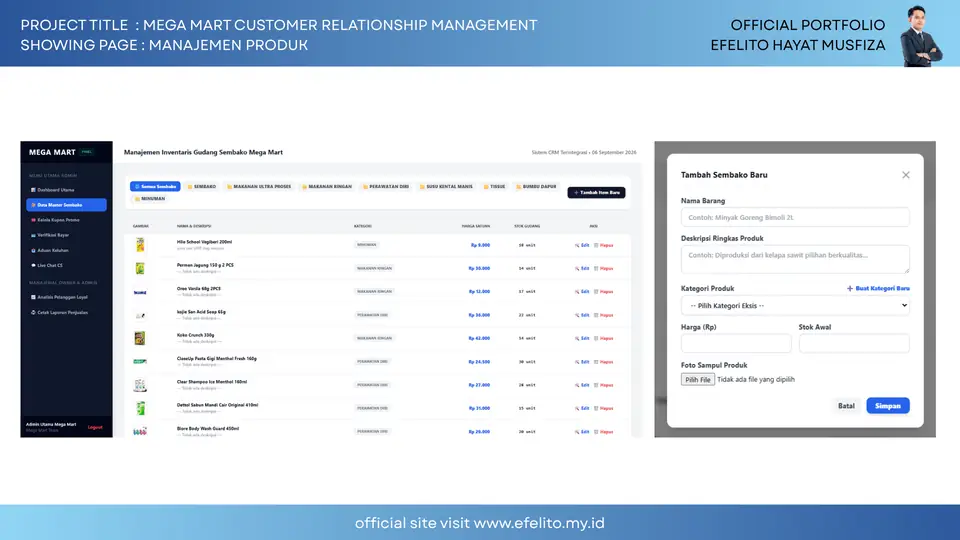Viewport: 960px width, 540px height.
Task: Click the Hile School Vegiberi product thumbnail
Action: coord(140,245)
